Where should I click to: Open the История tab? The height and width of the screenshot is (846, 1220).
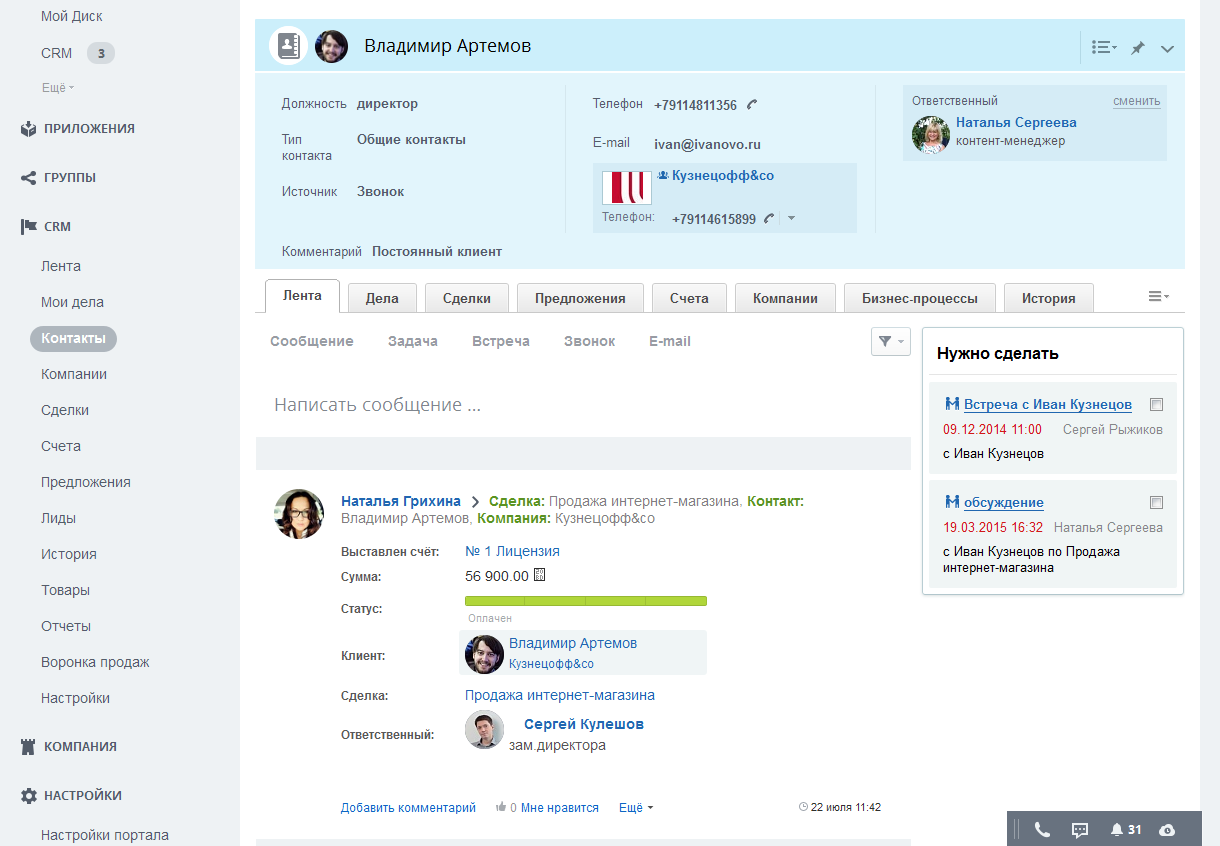pyautogui.click(x=1048, y=298)
